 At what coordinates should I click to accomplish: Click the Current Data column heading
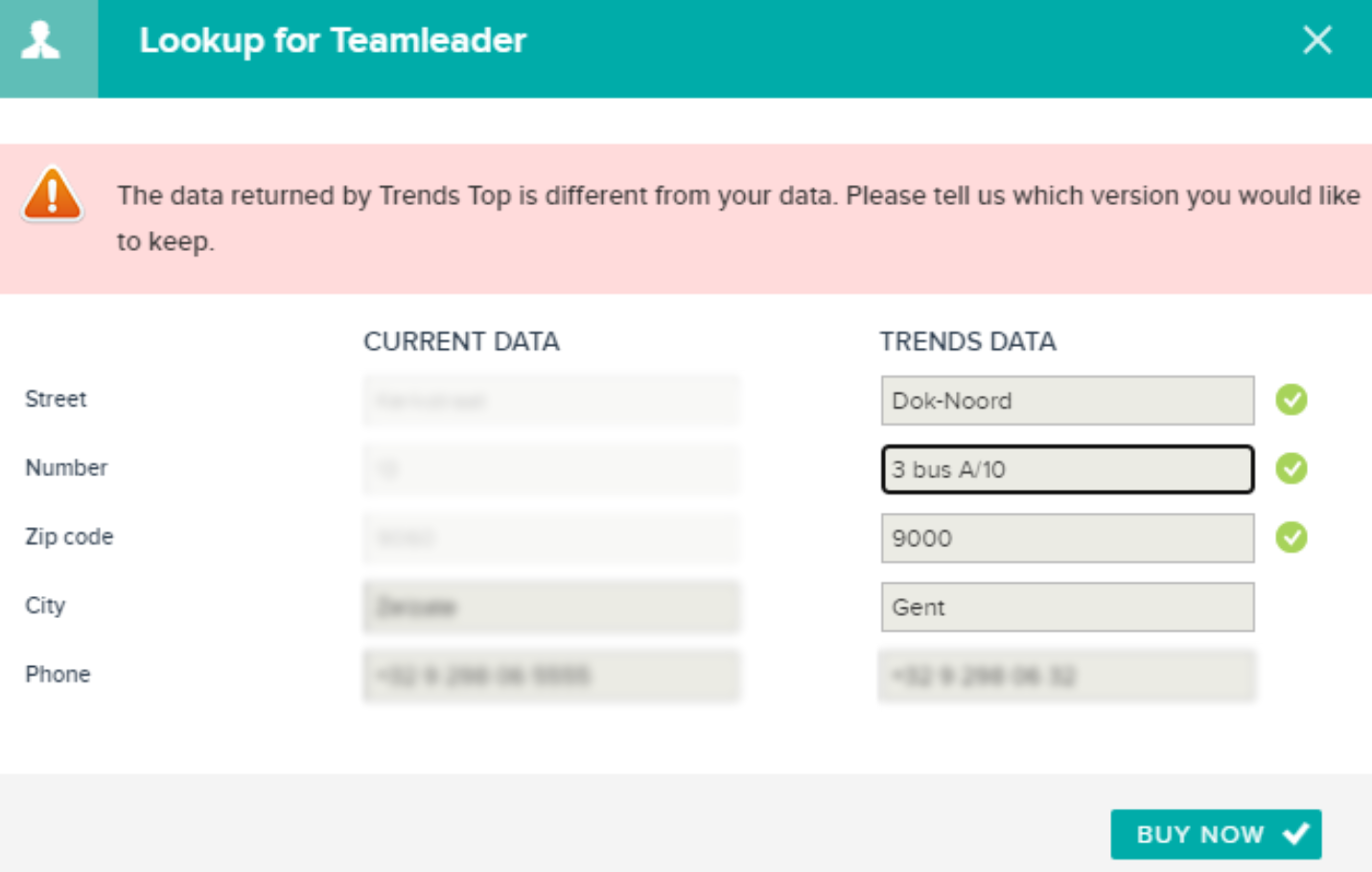pyautogui.click(x=461, y=342)
